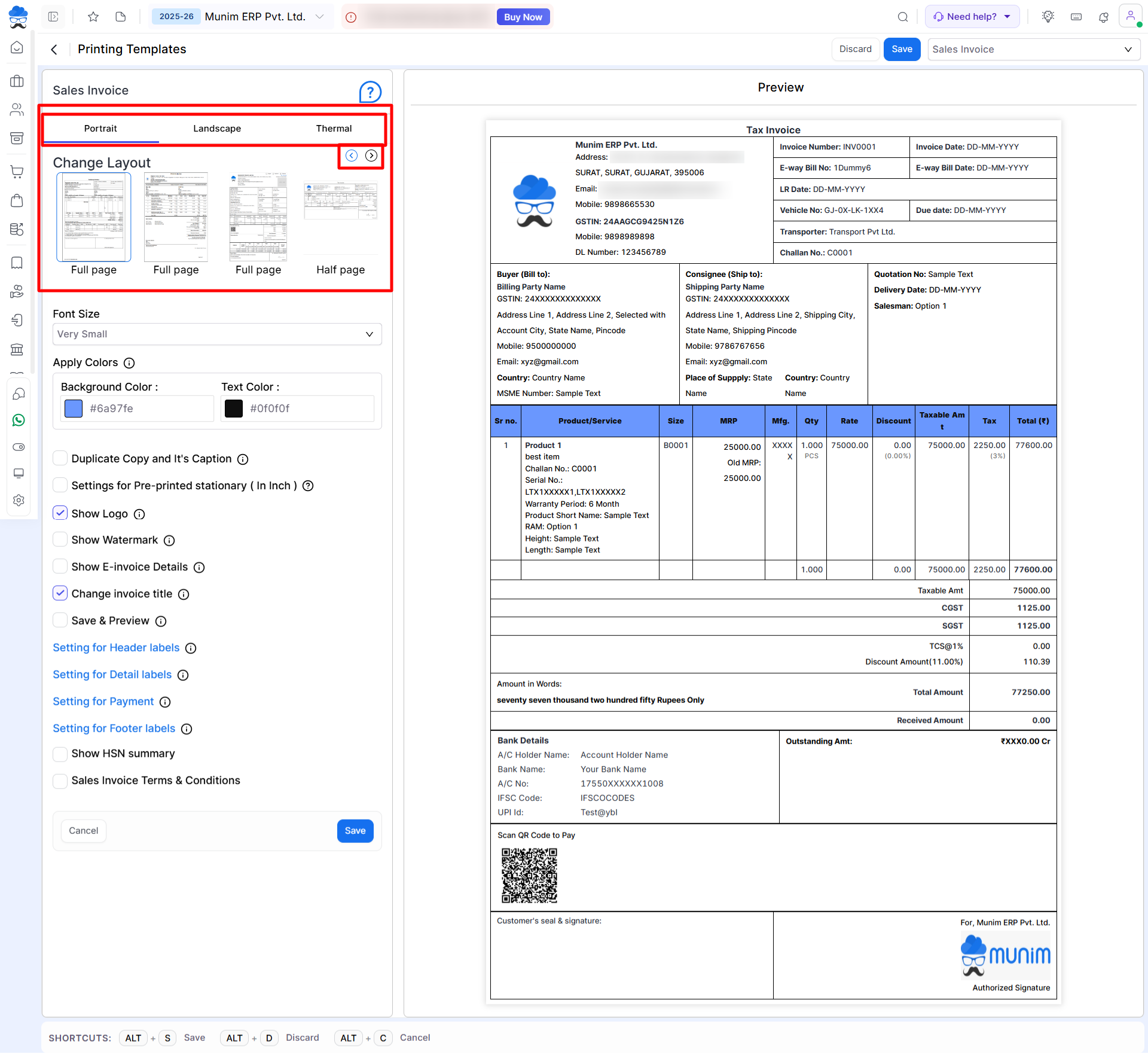Enable Show Watermark checkbox

[60, 540]
